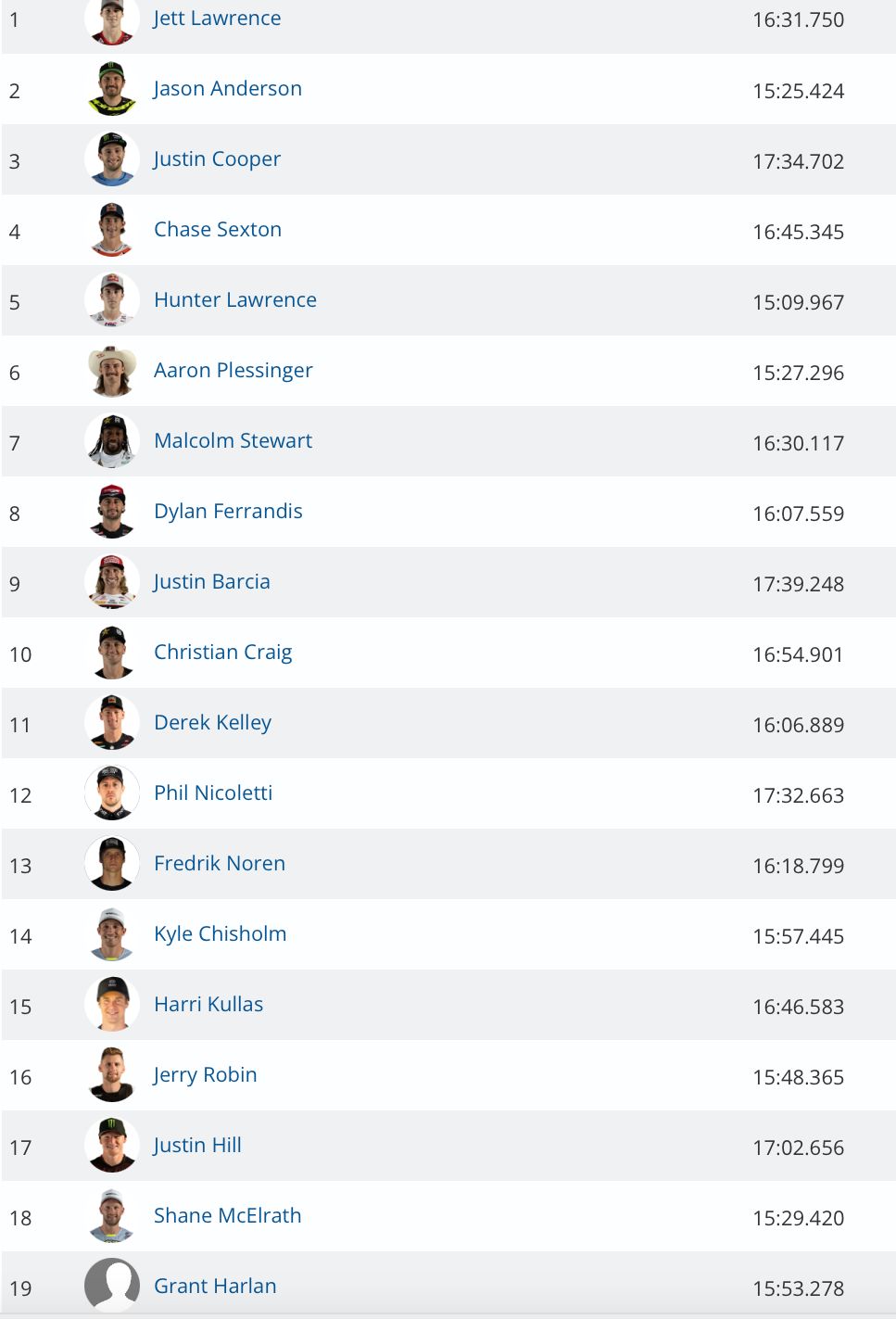The image size is (896, 1319).
Task: Open Christian Craig's rider page
Action: 223,653
